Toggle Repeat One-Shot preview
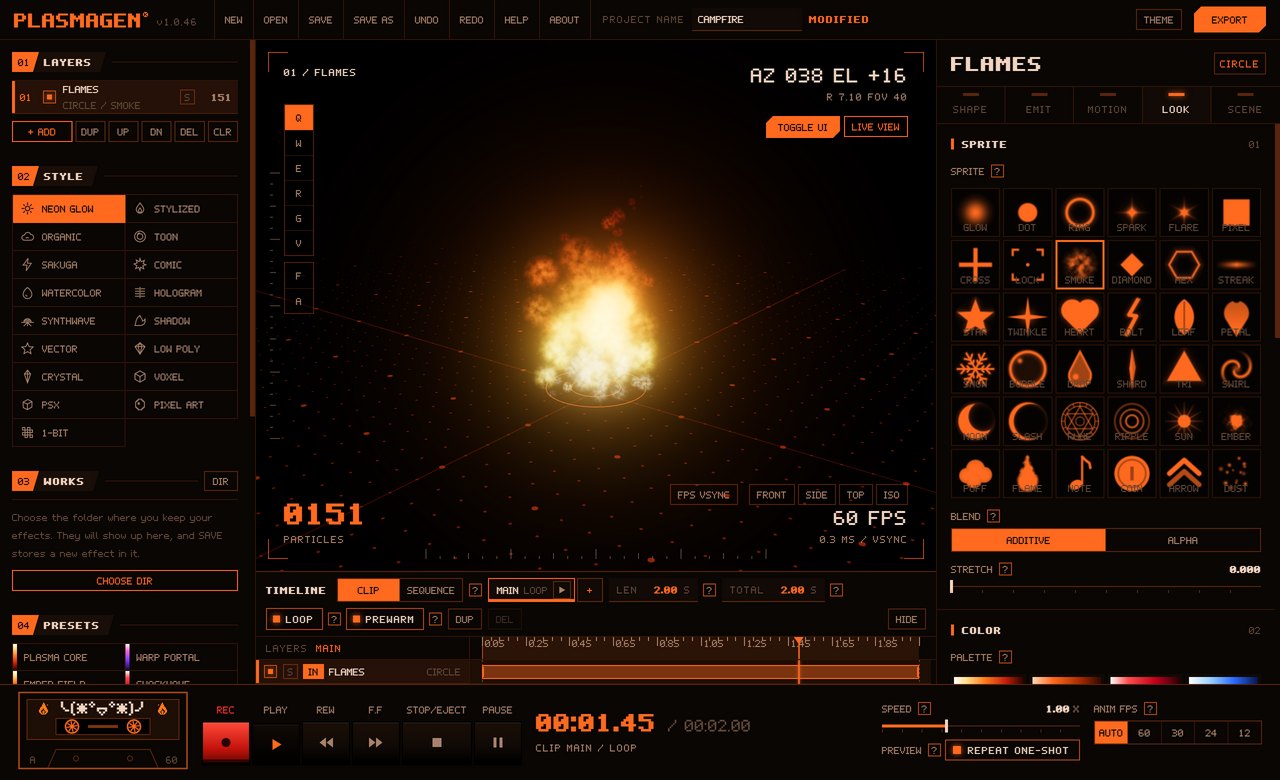Screen dimensions: 1280x780 (x=1012, y=750)
